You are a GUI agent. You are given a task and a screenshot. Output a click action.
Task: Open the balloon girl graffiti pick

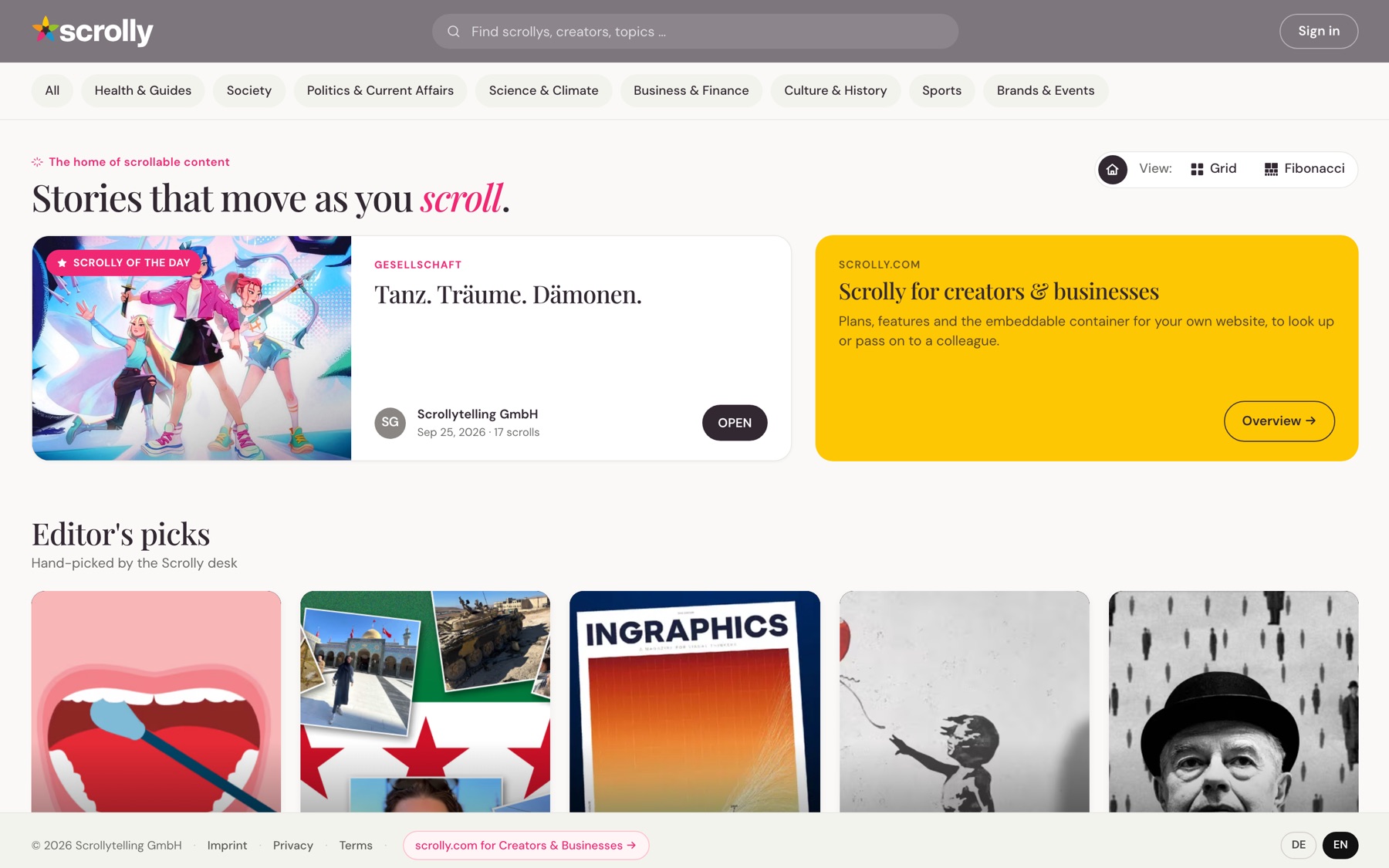[x=965, y=701]
